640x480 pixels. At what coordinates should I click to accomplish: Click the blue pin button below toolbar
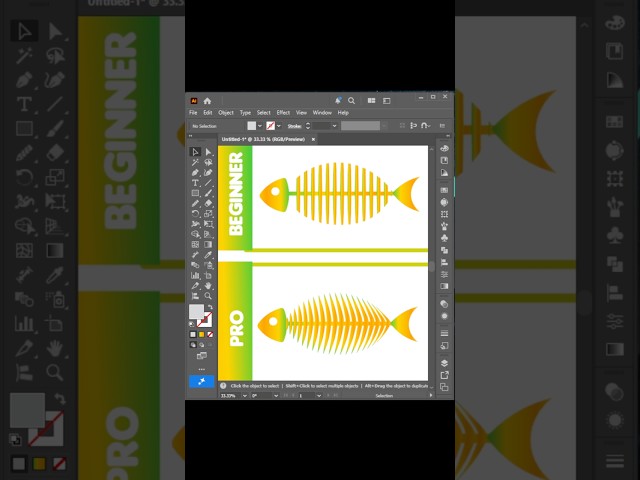tap(202, 381)
